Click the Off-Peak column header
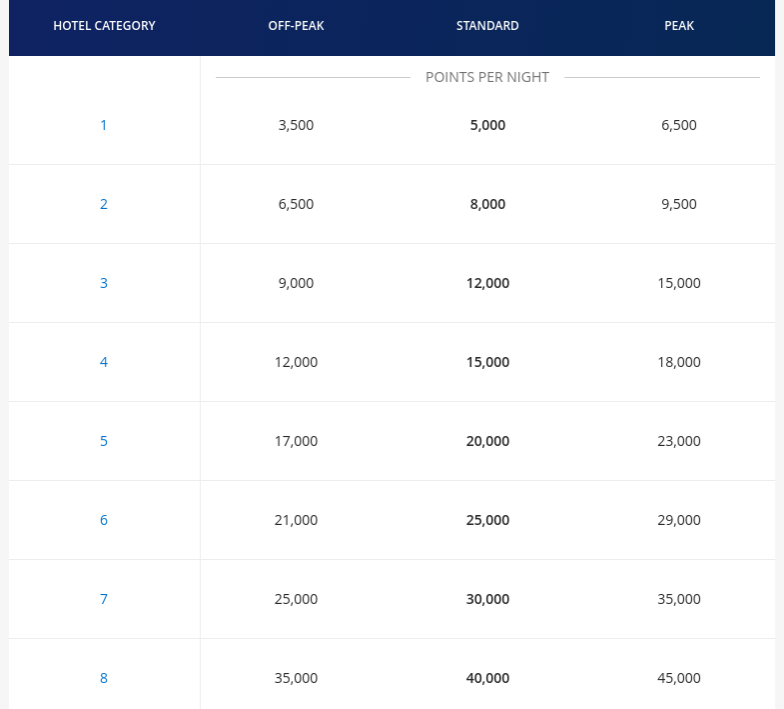The width and height of the screenshot is (784, 709). click(296, 26)
